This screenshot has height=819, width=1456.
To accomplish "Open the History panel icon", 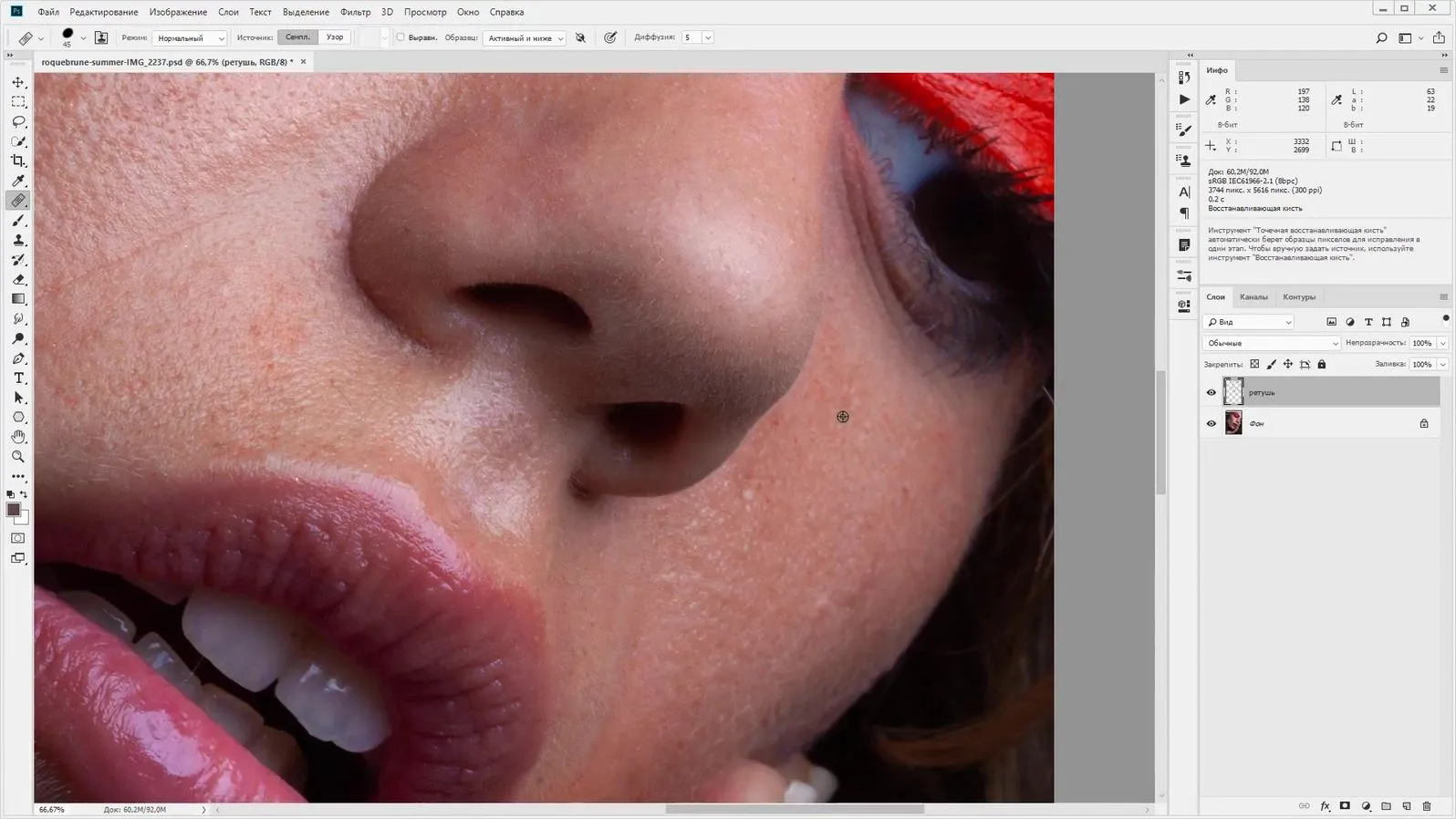I will click(x=1184, y=78).
